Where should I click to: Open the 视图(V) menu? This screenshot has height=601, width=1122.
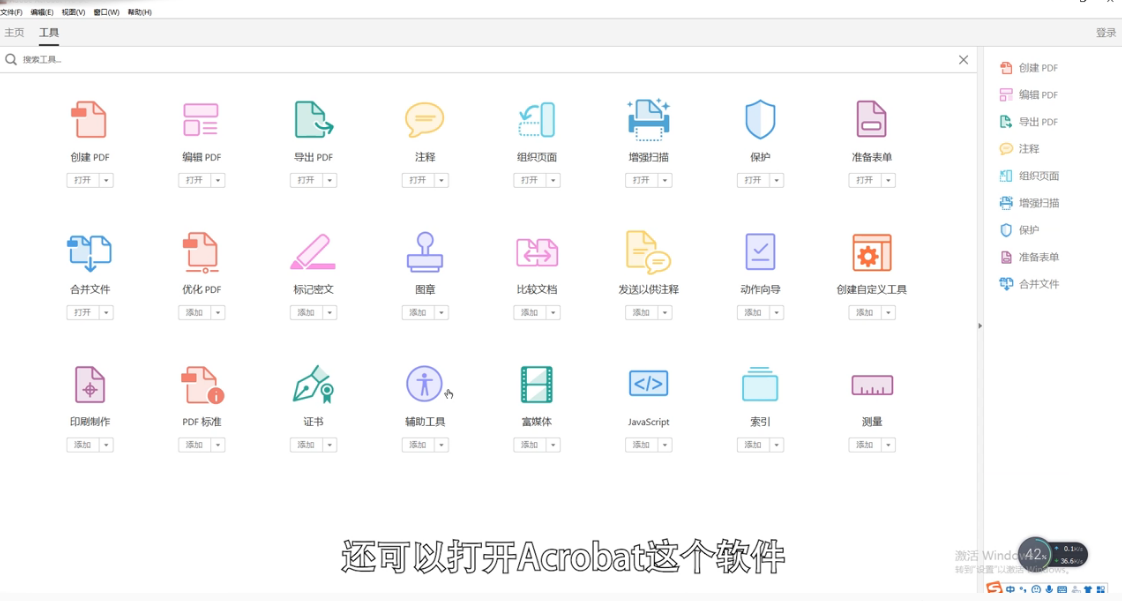pyautogui.click(x=73, y=12)
